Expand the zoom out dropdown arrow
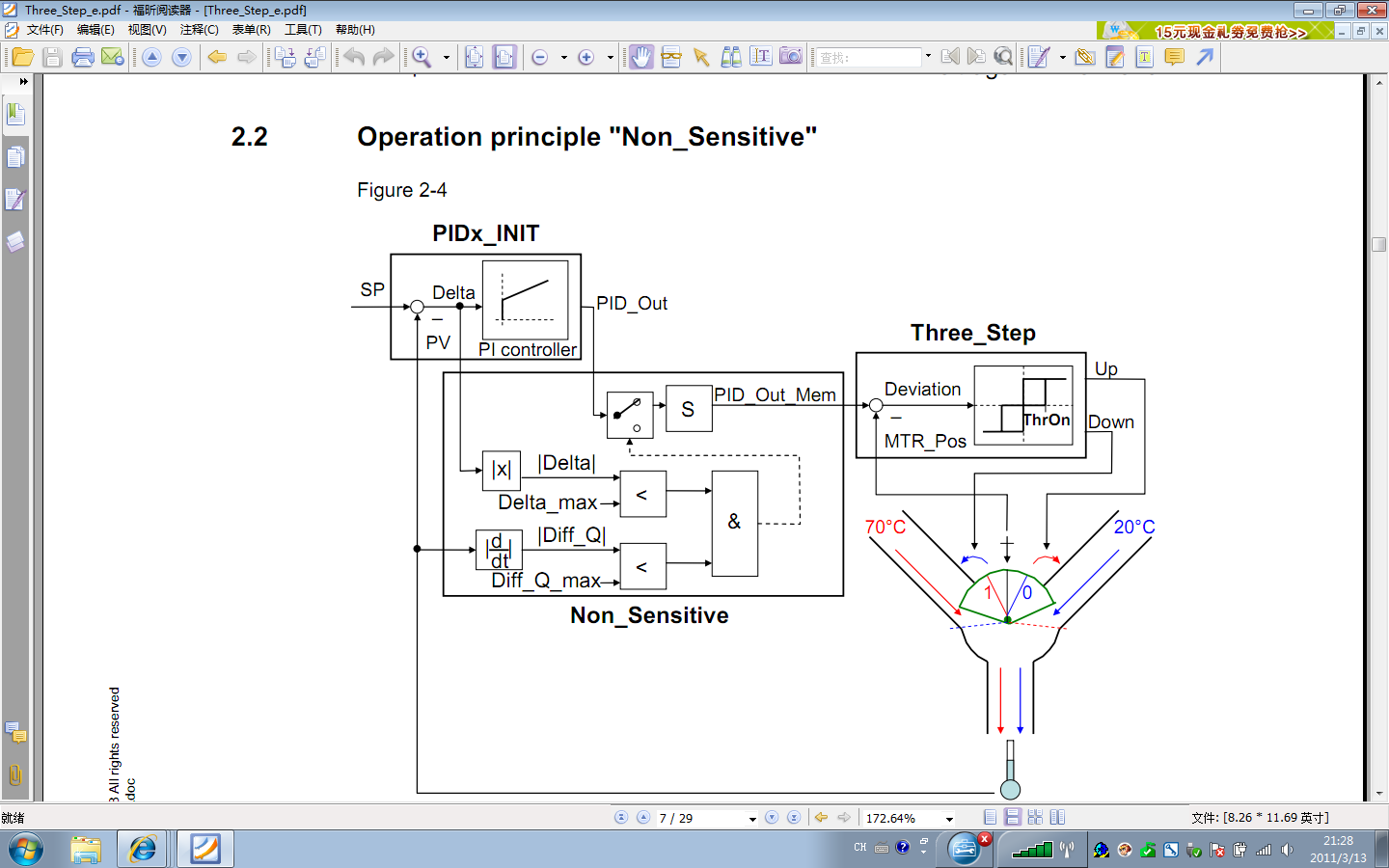The height and width of the screenshot is (868, 1389). 564,58
